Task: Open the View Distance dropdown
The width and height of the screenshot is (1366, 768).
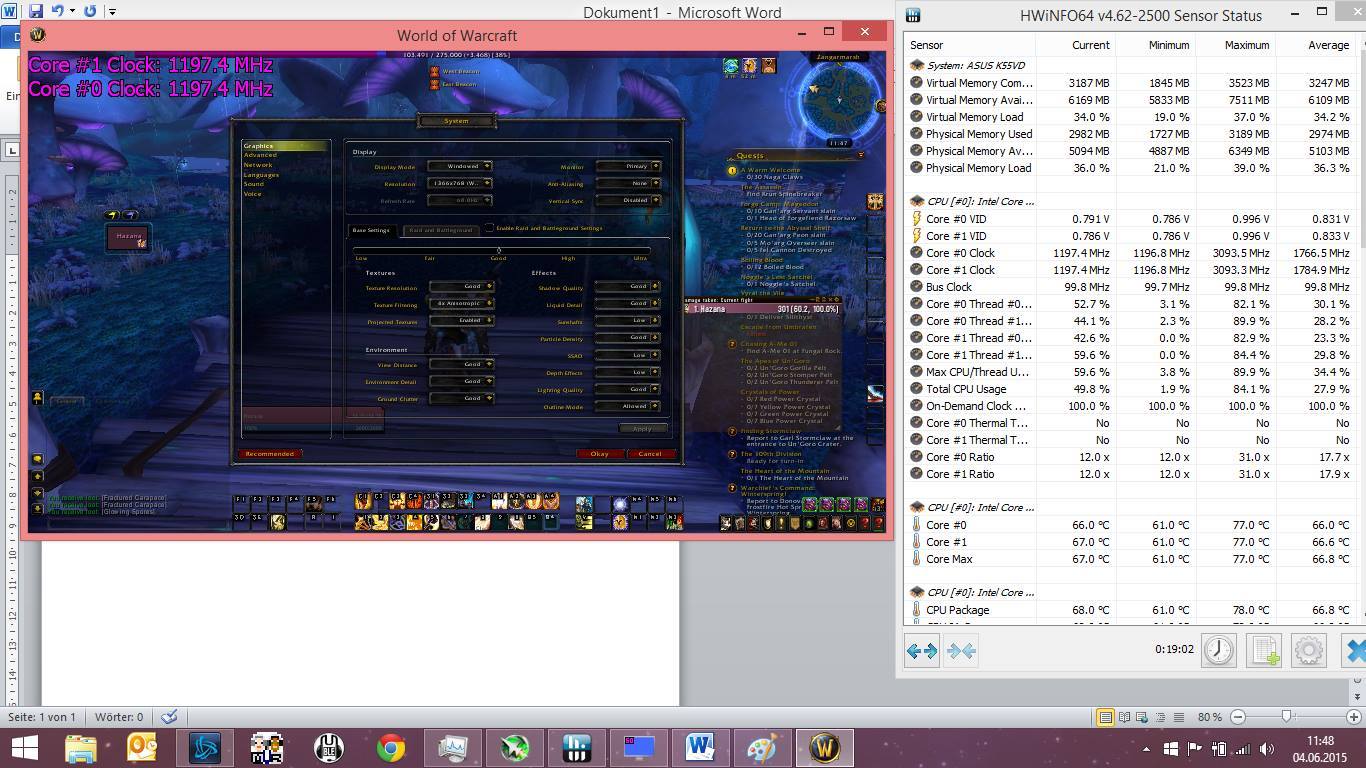Action: tap(462, 364)
